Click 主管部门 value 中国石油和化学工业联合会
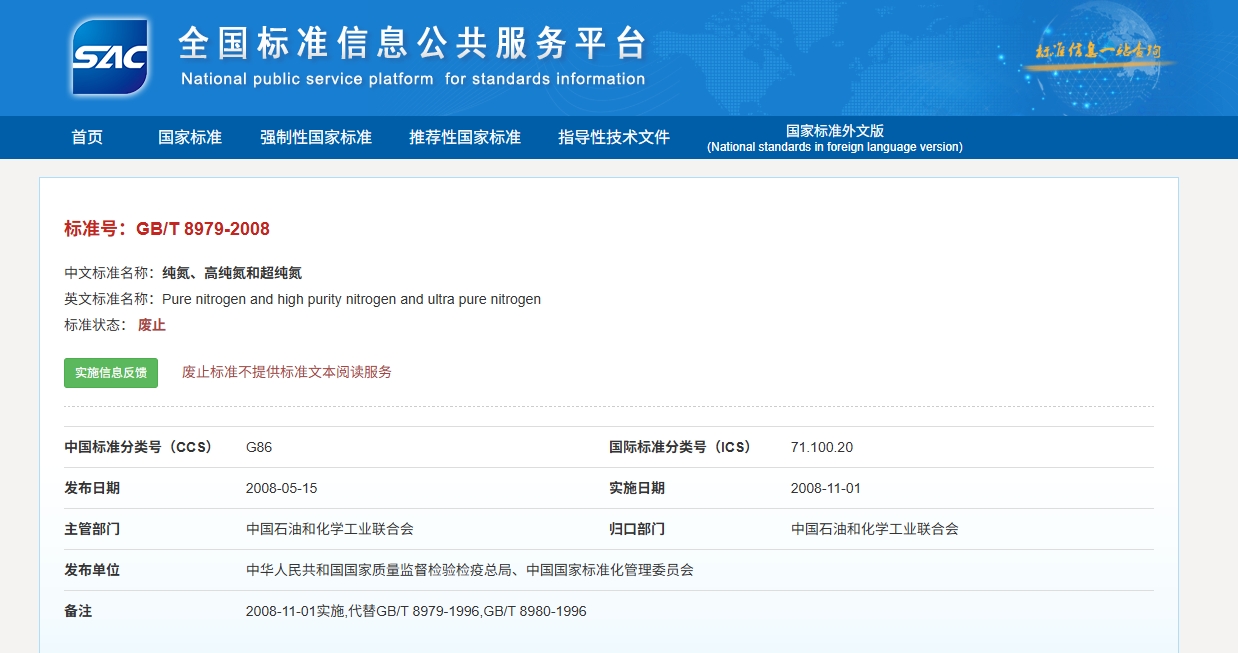Screen dimensions: 1238x653 [x=330, y=529]
